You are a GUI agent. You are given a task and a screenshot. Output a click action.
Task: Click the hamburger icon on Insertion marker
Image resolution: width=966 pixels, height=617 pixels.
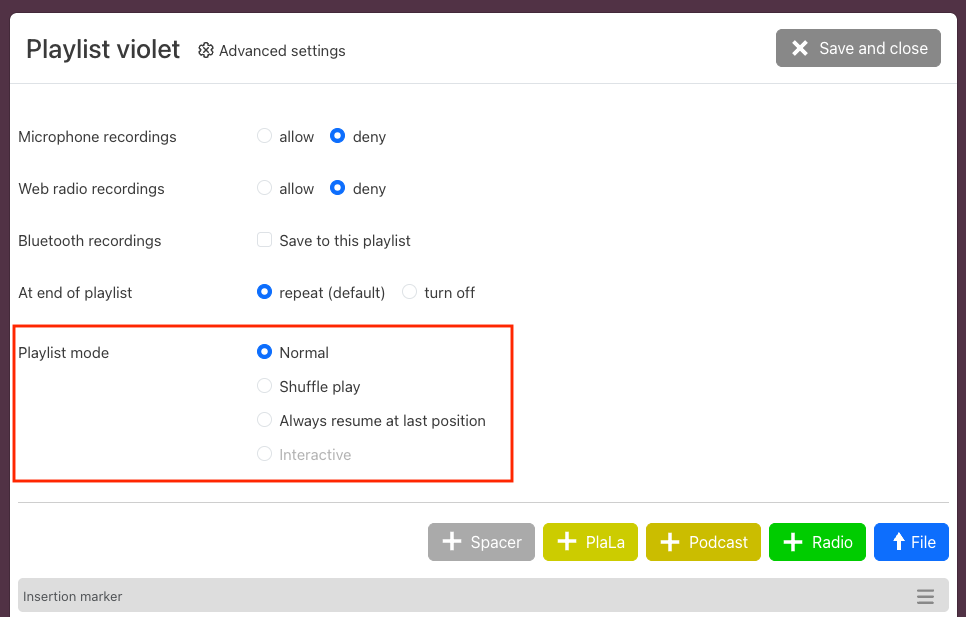(x=925, y=597)
